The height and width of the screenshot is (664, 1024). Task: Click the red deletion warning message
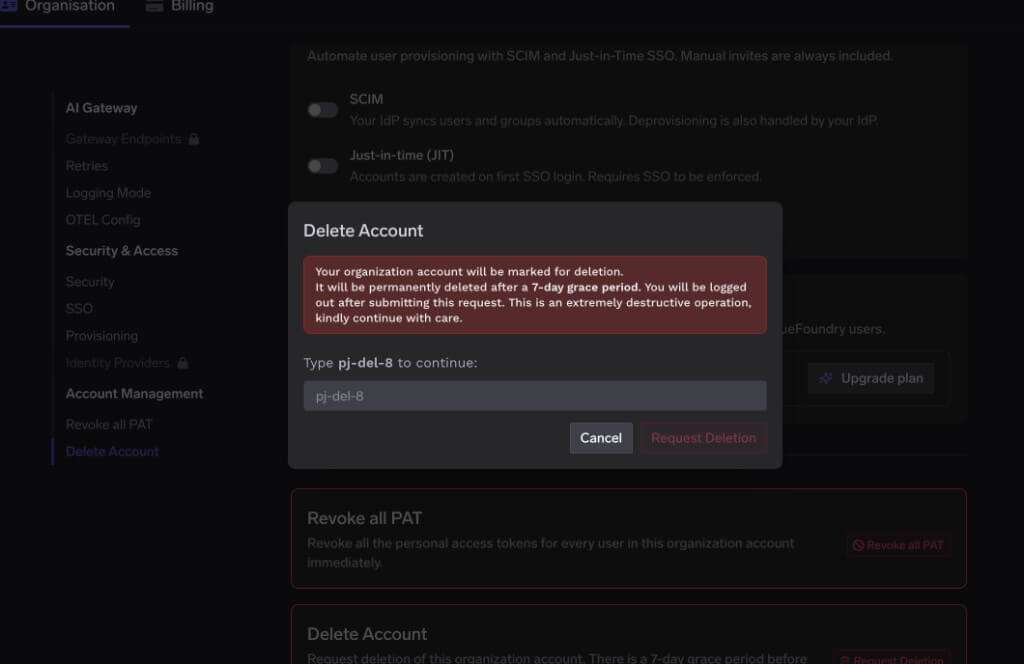pyautogui.click(x=535, y=295)
